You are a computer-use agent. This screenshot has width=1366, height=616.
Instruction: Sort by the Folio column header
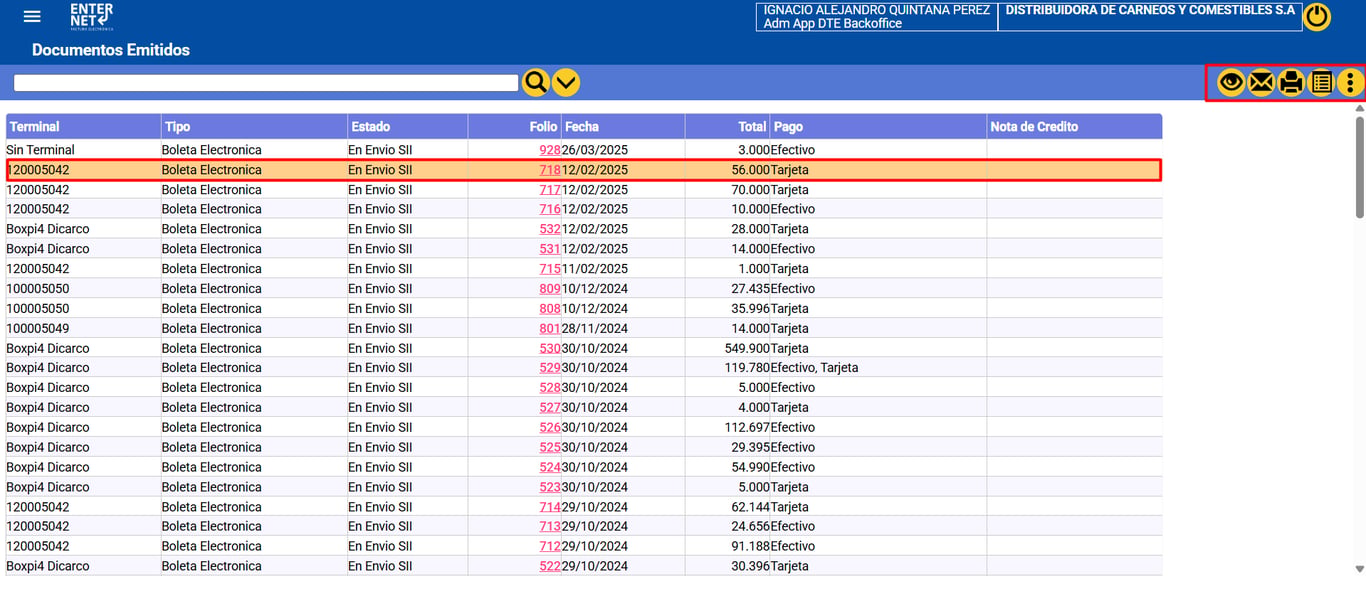(514, 126)
